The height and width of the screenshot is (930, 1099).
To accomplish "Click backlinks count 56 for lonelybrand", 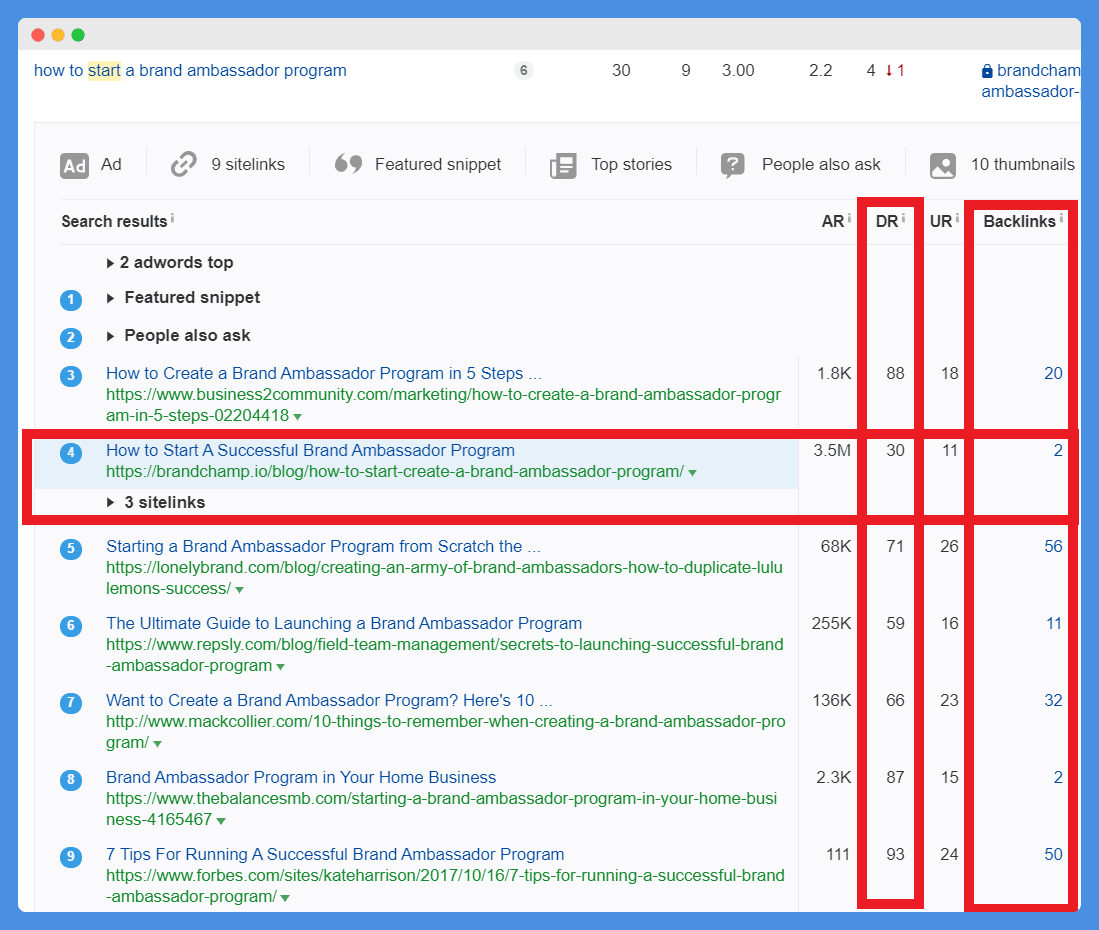I will pos(1053,547).
